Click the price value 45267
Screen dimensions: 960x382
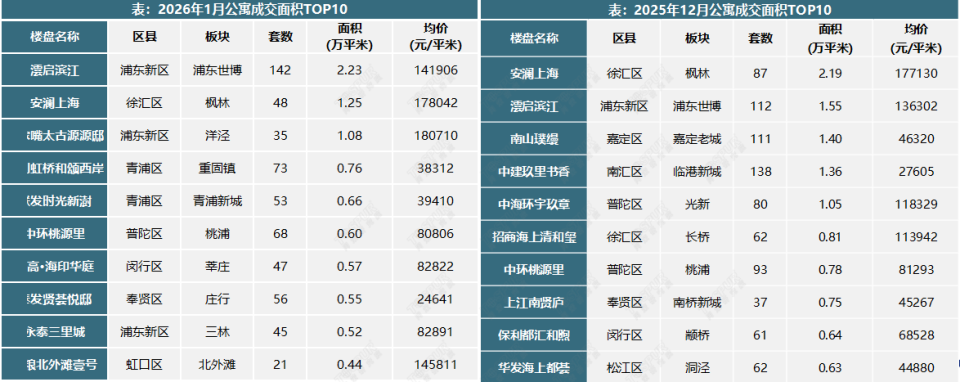915,302
